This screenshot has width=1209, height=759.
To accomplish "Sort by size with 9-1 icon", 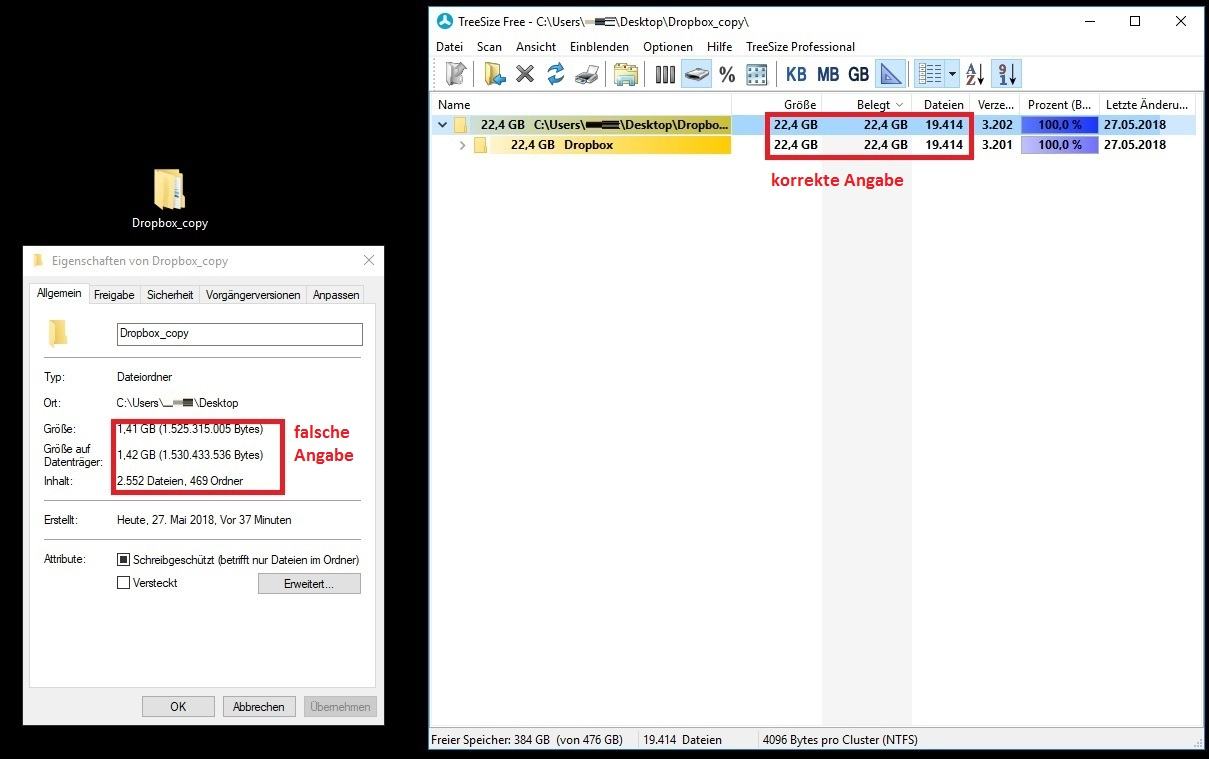I will click(1007, 73).
